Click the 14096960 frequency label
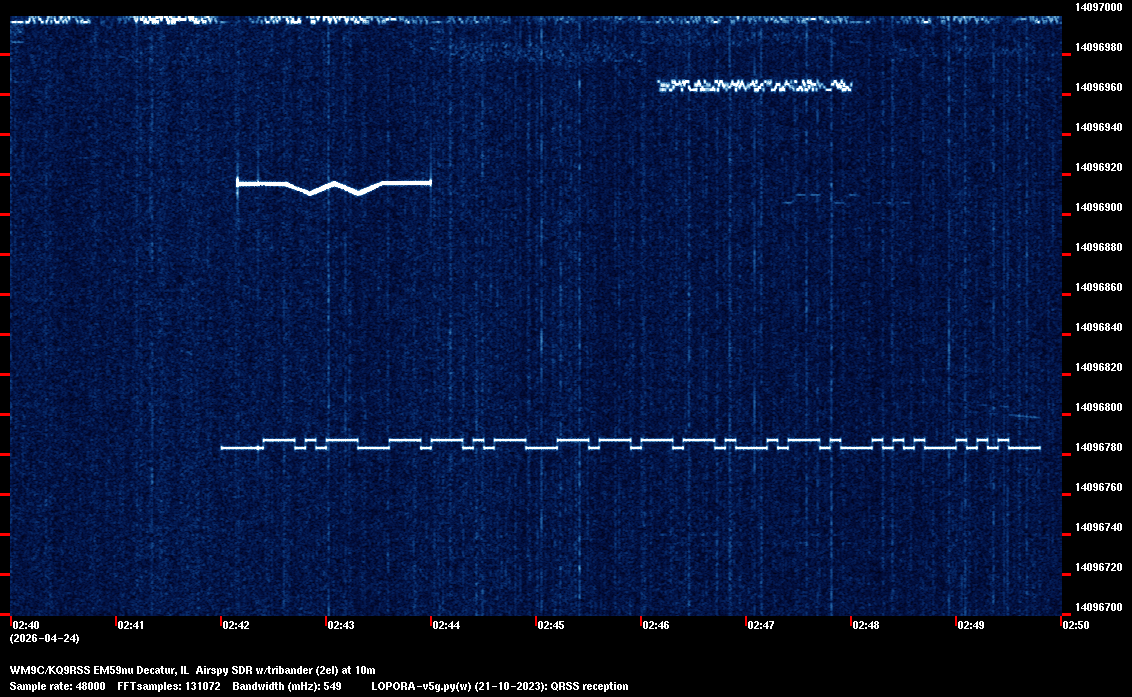This screenshot has height=697, width=1132. pyautogui.click(x=1099, y=87)
